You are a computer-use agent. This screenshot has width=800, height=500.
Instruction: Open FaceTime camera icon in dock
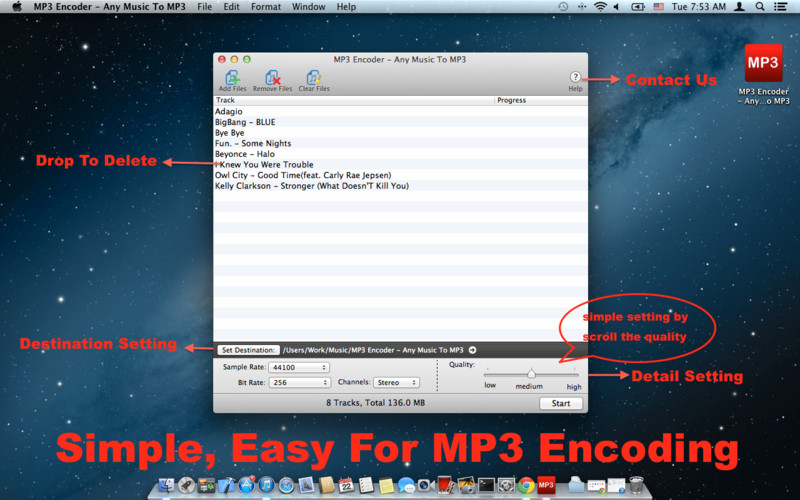pos(425,485)
